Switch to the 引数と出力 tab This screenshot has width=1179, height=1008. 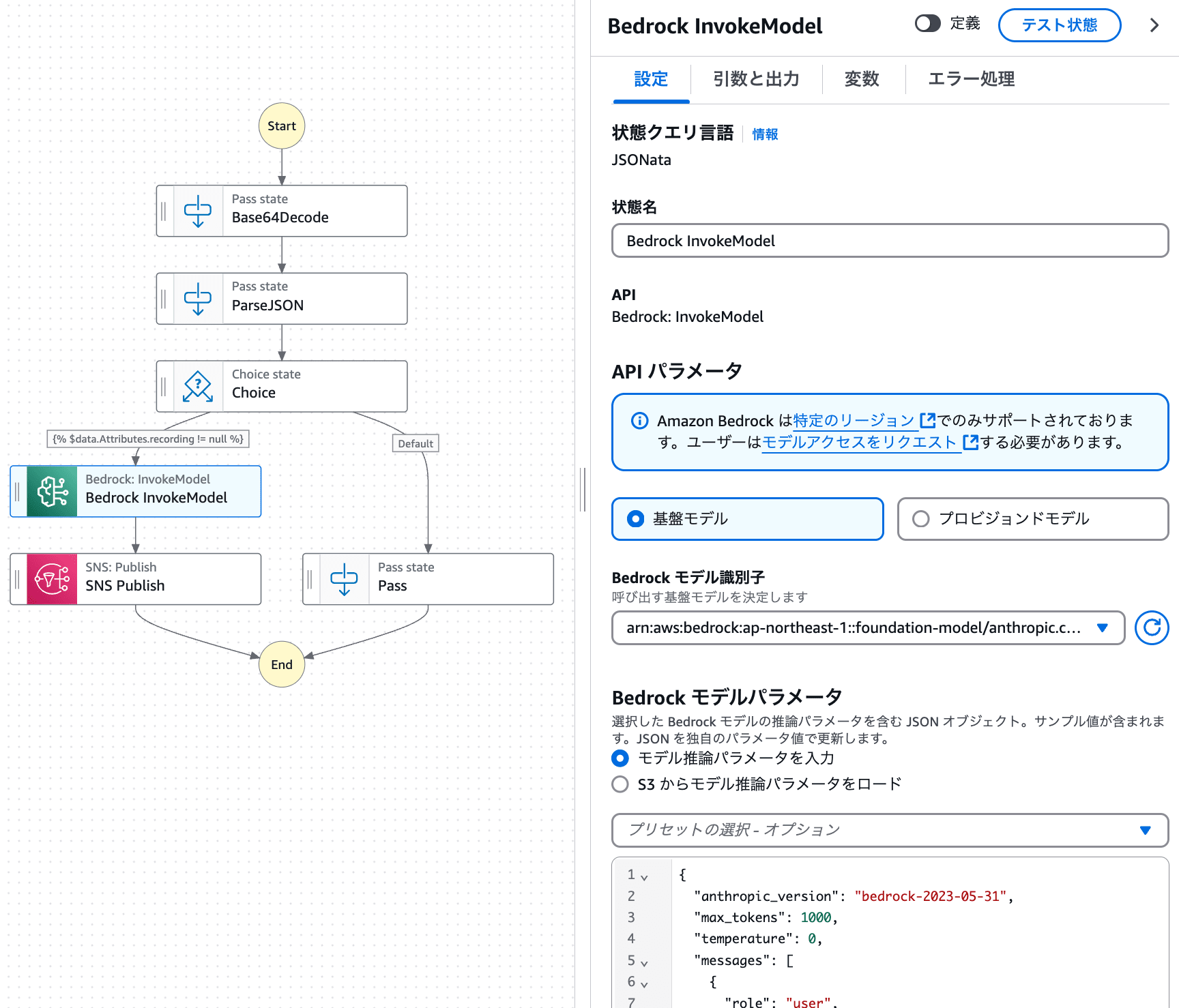tap(756, 79)
